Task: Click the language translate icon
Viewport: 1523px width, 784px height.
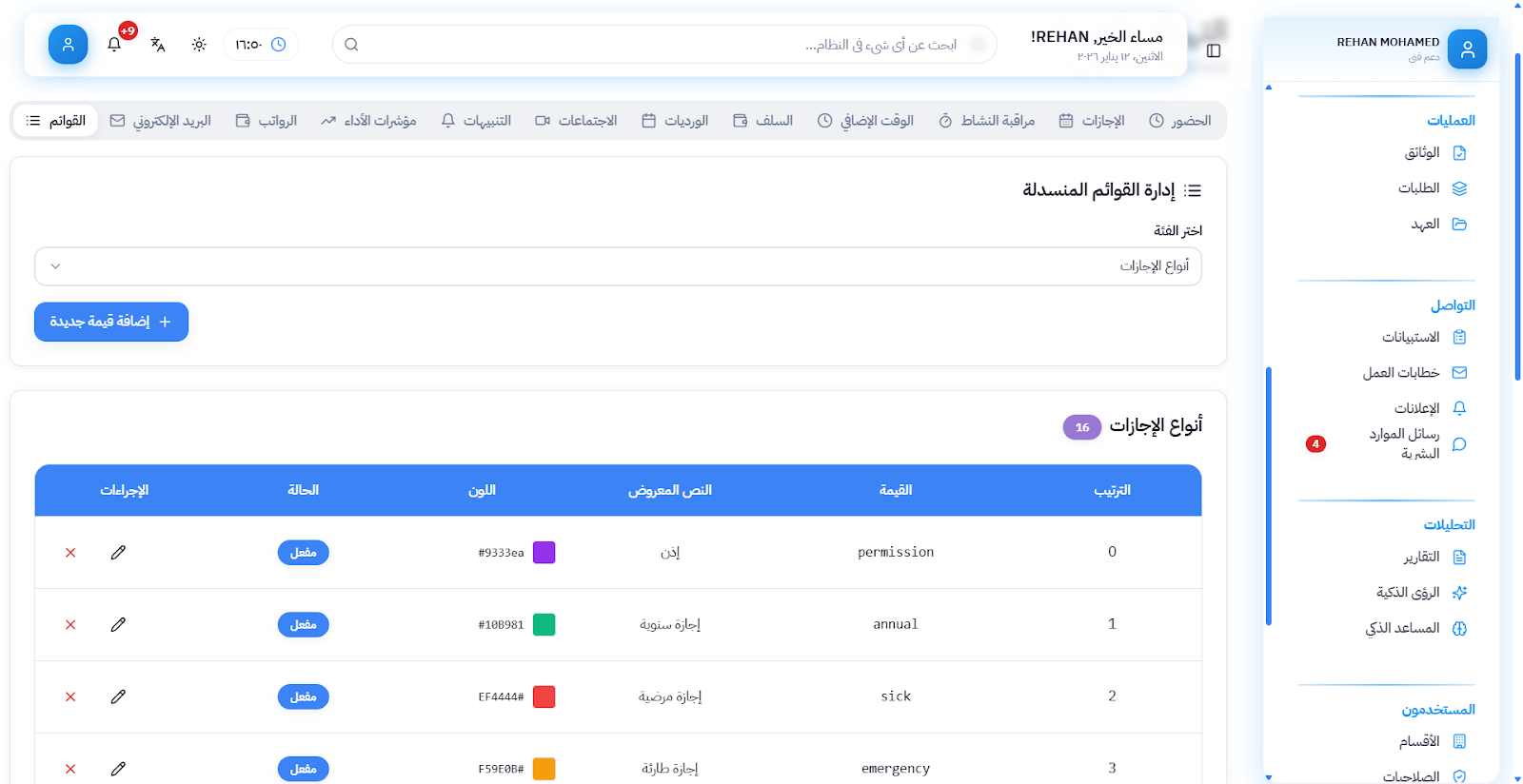Action: (158, 45)
